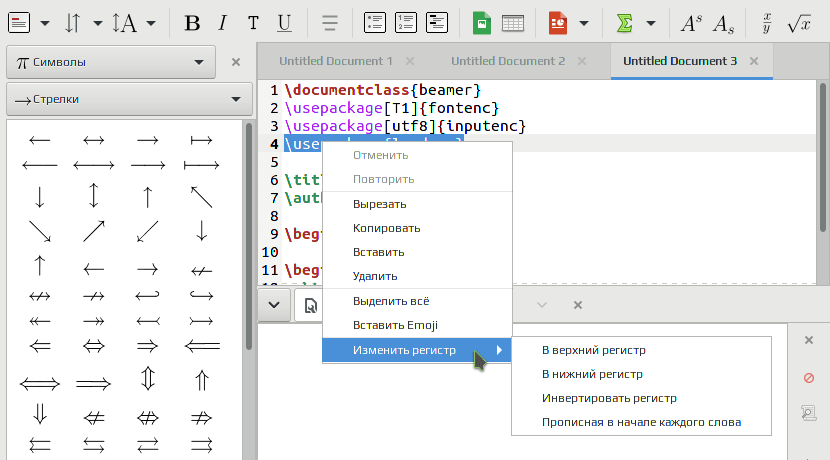Viewport: 830px width, 460px height.
Task: Click the green insert image icon
Action: coord(481,23)
